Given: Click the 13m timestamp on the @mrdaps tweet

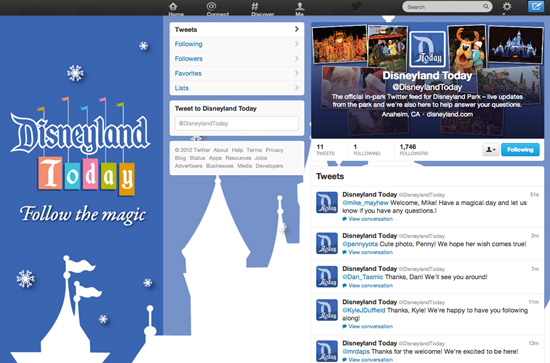Looking at the screenshot, I should point(534,343).
